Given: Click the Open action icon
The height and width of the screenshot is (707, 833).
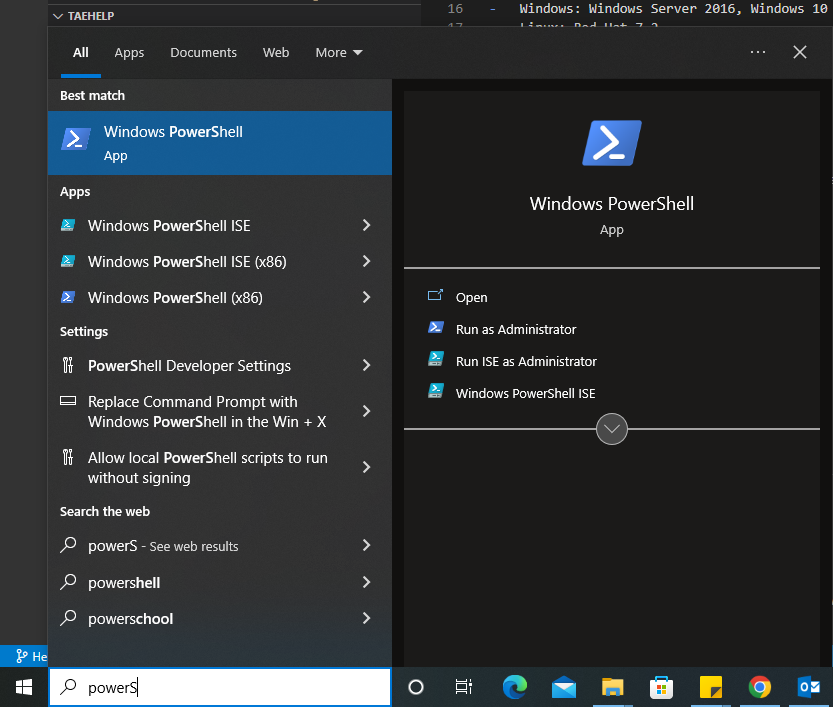Looking at the screenshot, I should pyautogui.click(x=435, y=296).
